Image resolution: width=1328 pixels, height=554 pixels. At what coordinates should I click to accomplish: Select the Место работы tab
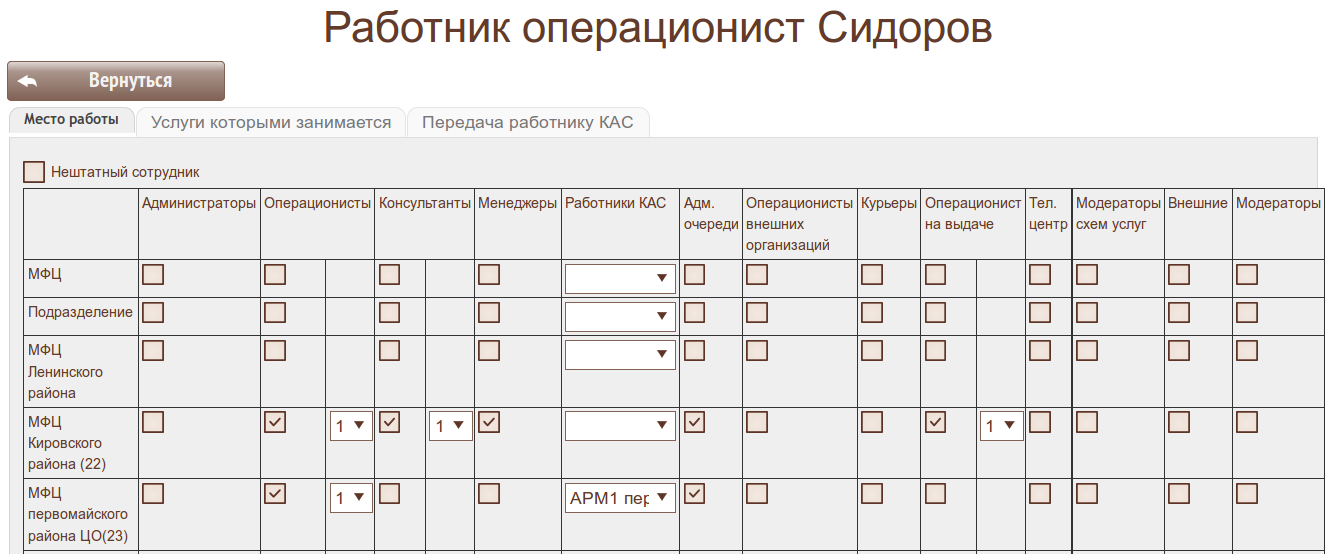[x=71, y=120]
